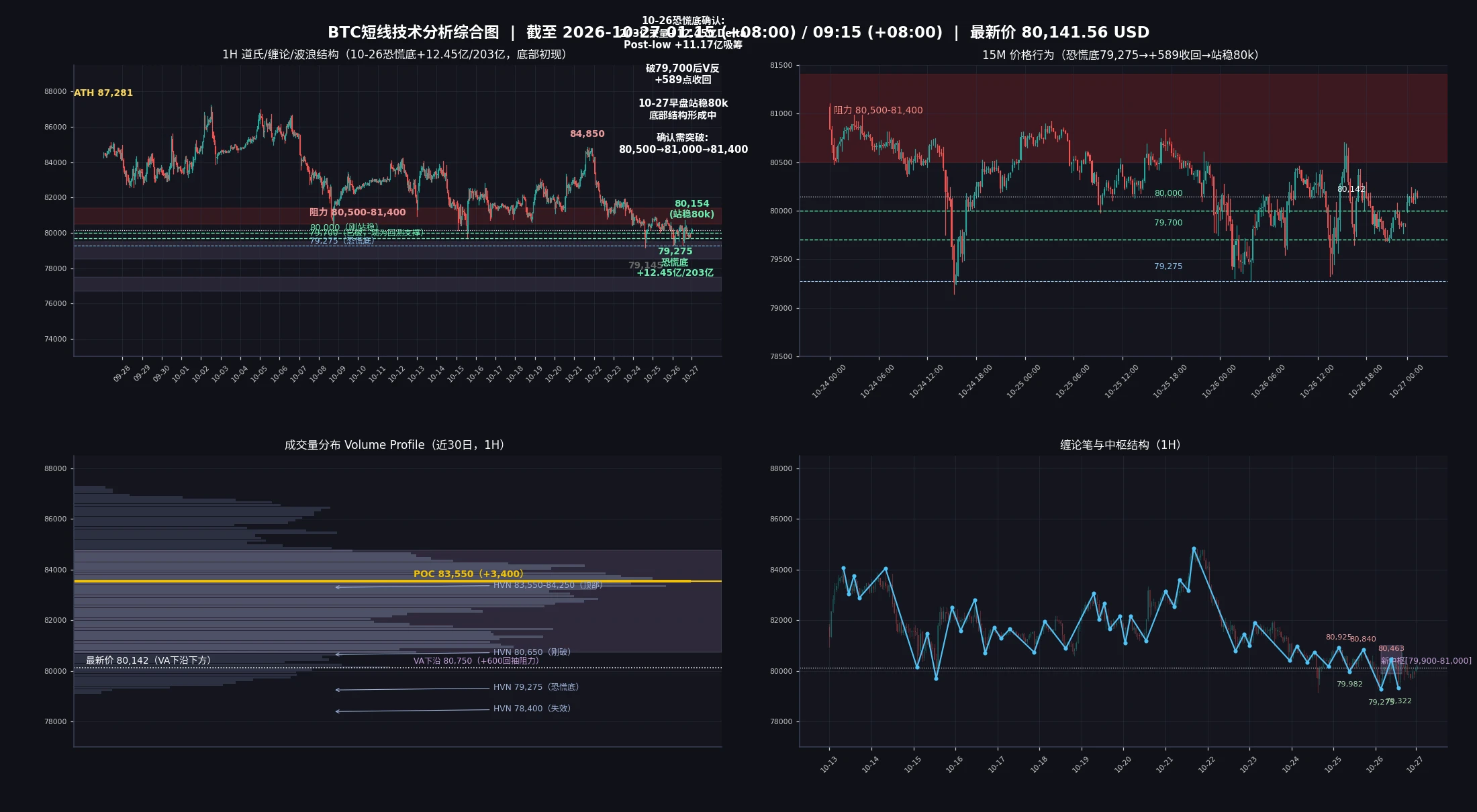Click '80,500→81,000→81,400' breakout levels text
The height and width of the screenshot is (812, 1477).
(x=683, y=150)
